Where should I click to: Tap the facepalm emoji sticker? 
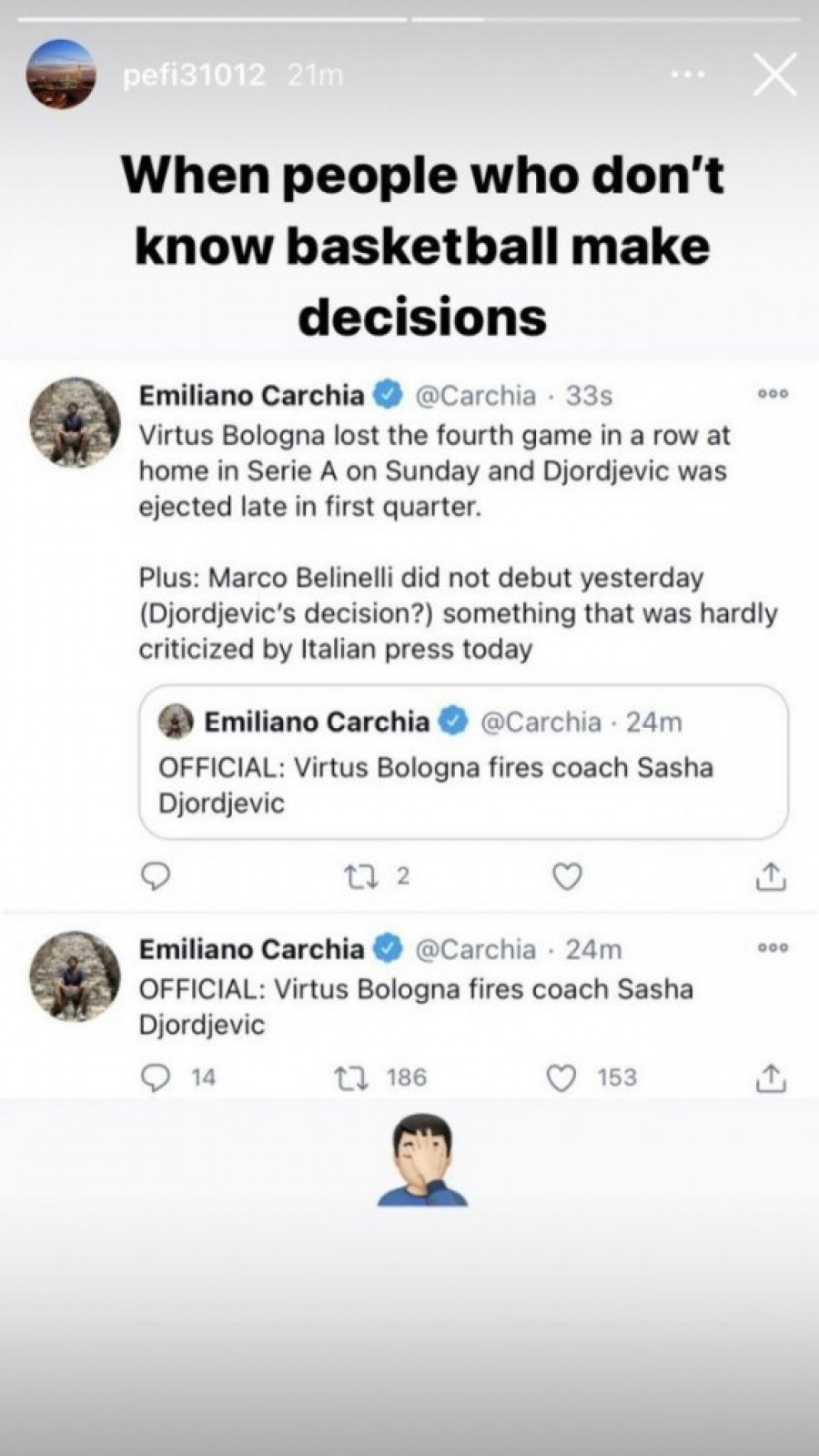[x=422, y=1160]
